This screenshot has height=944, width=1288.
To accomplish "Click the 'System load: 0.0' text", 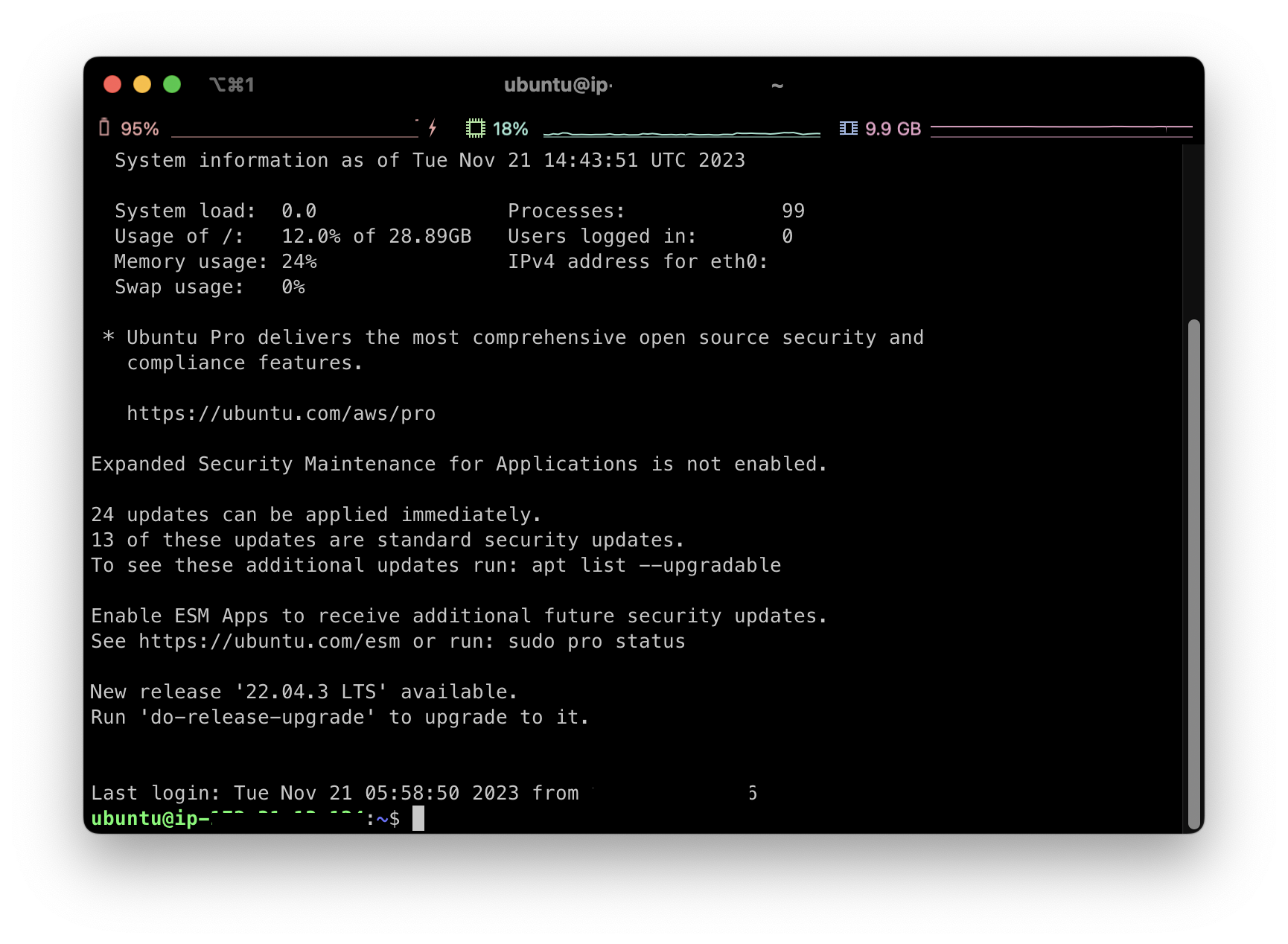I will pyautogui.click(x=215, y=211).
